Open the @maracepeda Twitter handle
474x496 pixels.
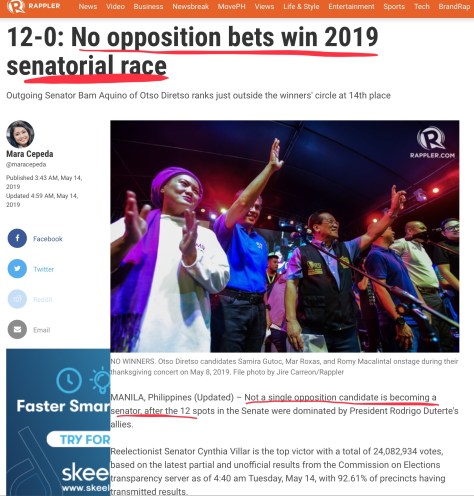[x=26, y=164]
